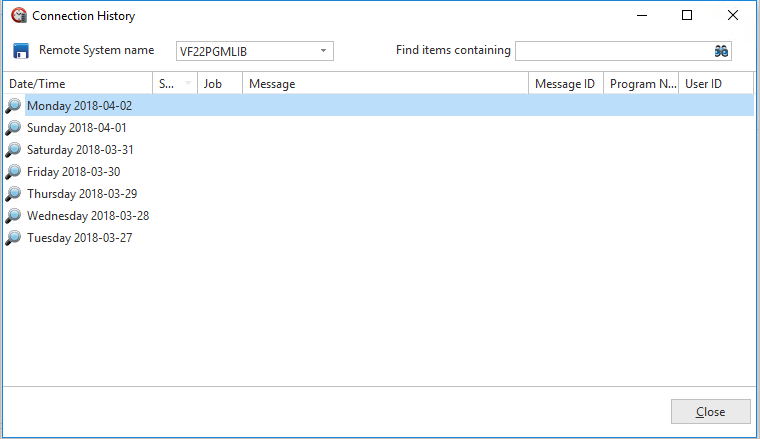Click magnifier icon beside Saturday 2018-03-31

[x=13, y=150]
